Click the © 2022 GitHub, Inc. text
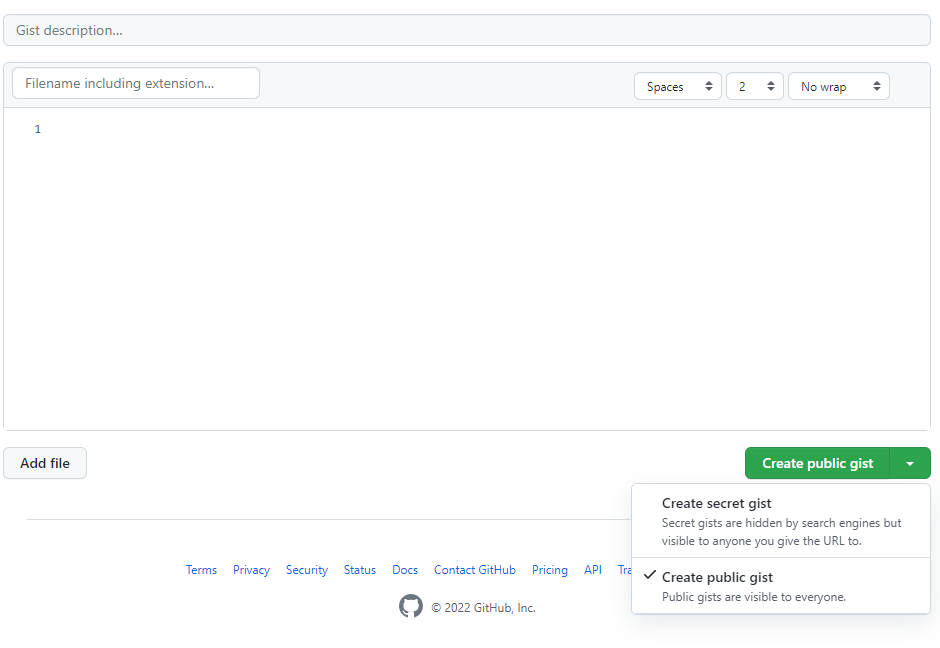Screen dimensions: 940x648 483,607
